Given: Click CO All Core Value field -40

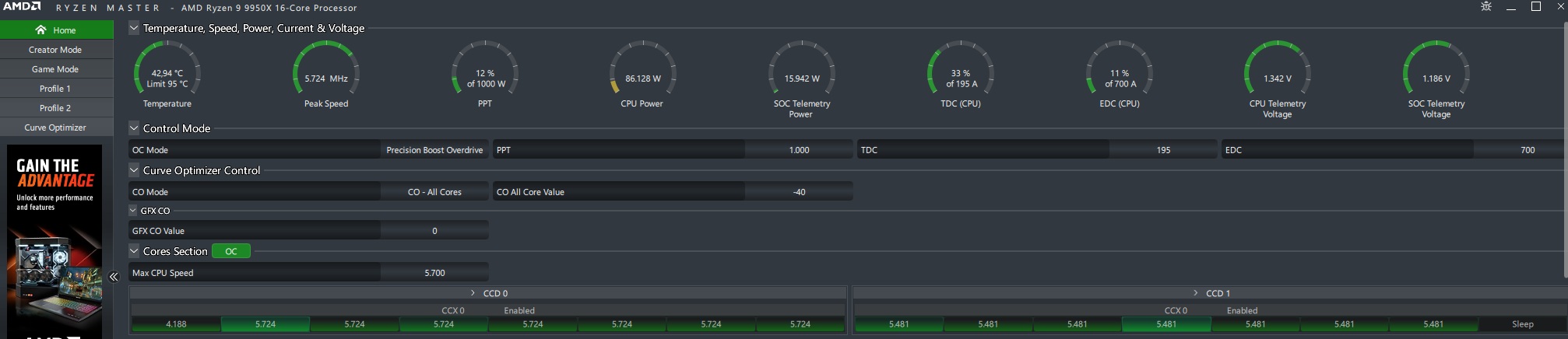Looking at the screenshot, I should (799, 192).
